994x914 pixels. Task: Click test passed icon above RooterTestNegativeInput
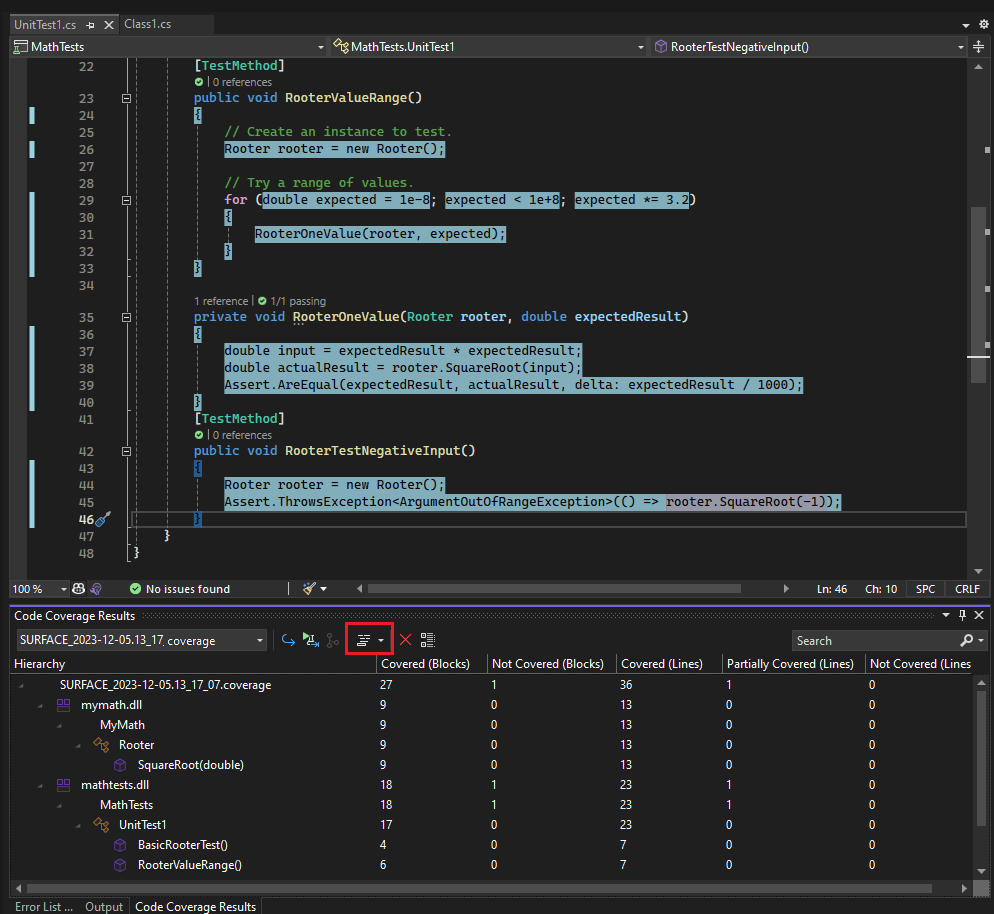pos(199,435)
